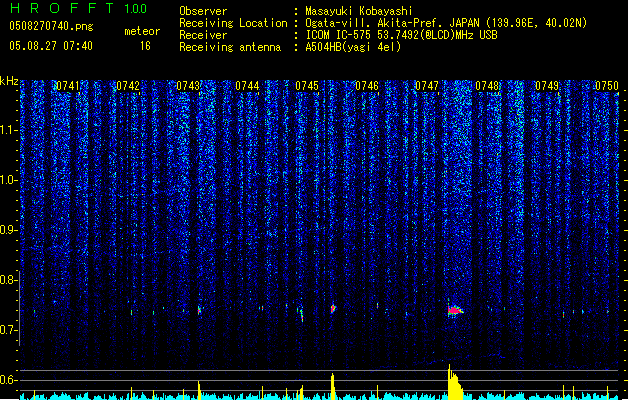This screenshot has height=400, width=629.
Task: Click the 0.6 kHz axis label
Action: pyautogui.click(x=8, y=380)
